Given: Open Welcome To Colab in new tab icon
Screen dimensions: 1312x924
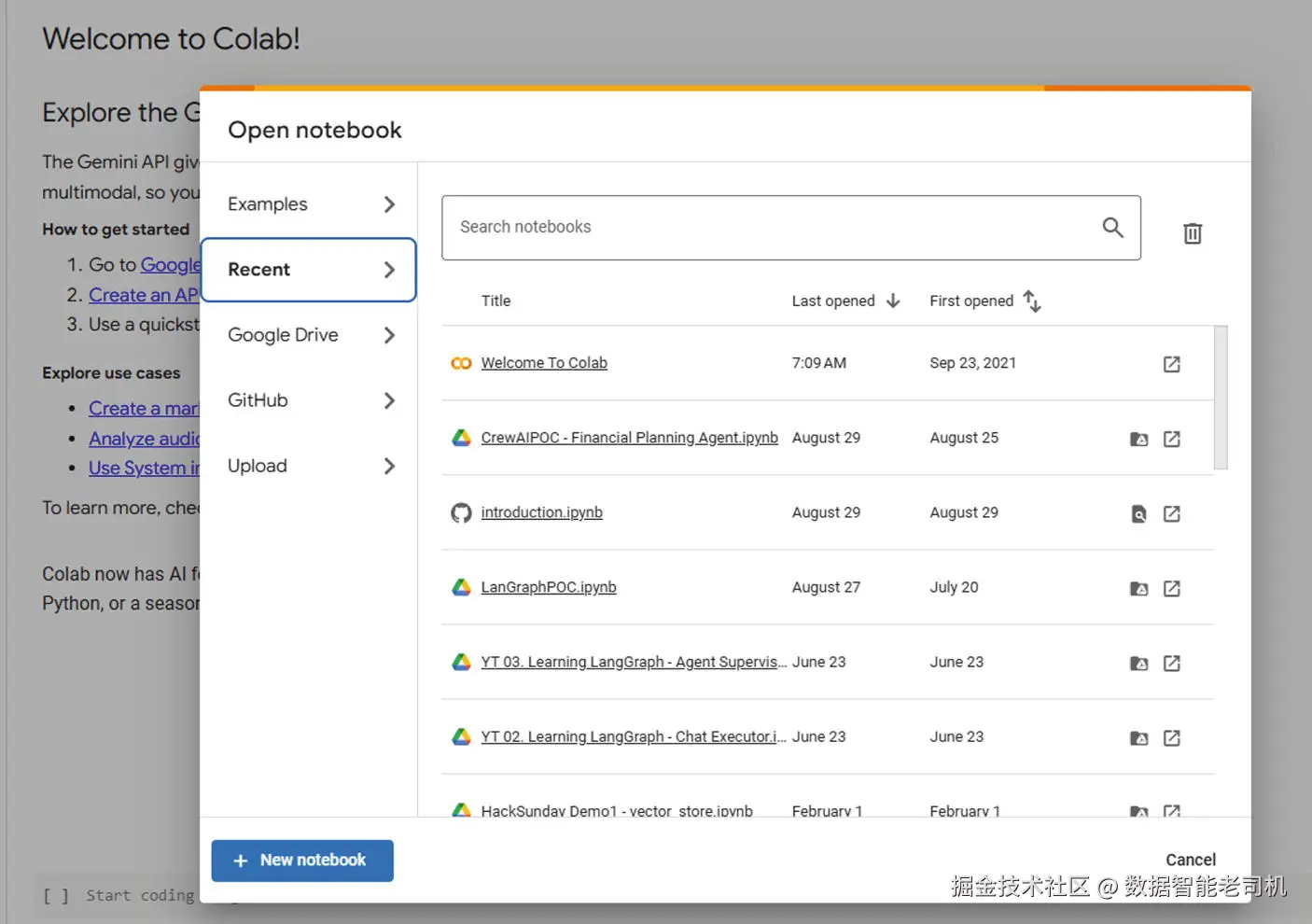Looking at the screenshot, I should [x=1172, y=364].
